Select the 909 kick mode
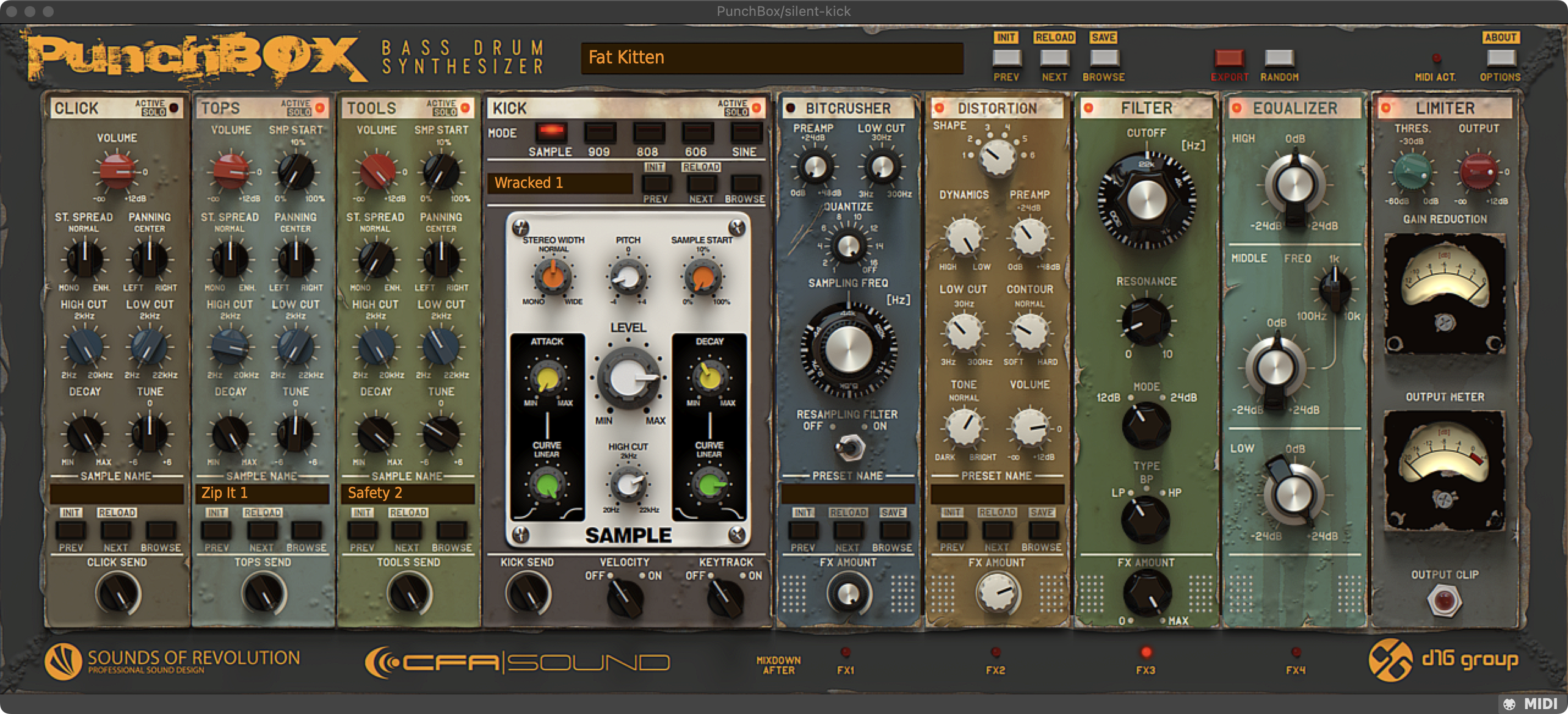1568x714 pixels. 599,132
